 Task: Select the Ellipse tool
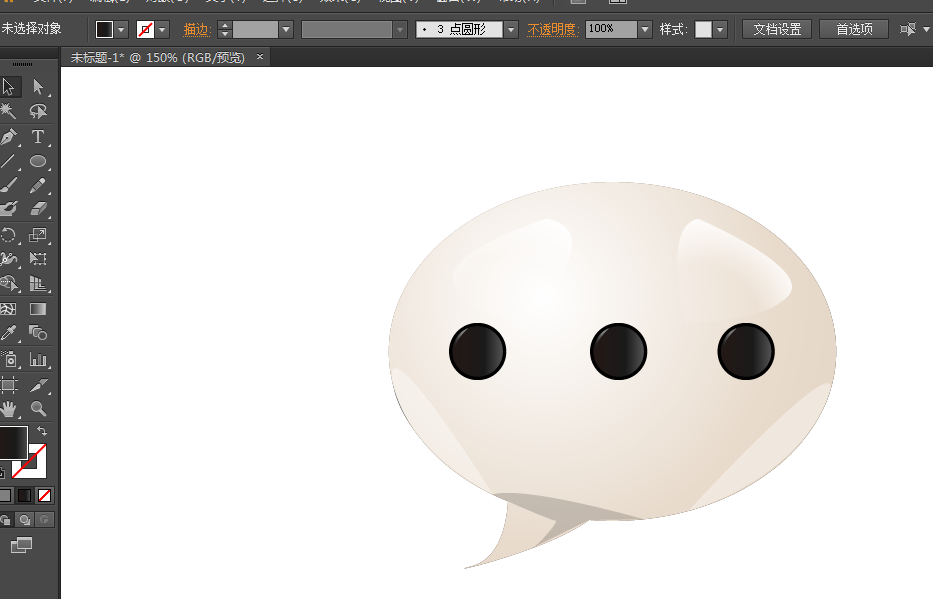click(38, 161)
